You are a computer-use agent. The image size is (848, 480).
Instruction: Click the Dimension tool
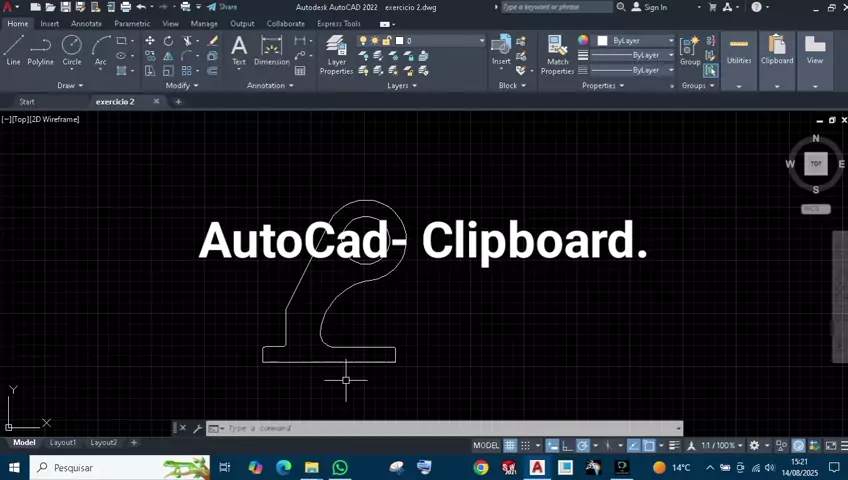pyautogui.click(x=271, y=49)
